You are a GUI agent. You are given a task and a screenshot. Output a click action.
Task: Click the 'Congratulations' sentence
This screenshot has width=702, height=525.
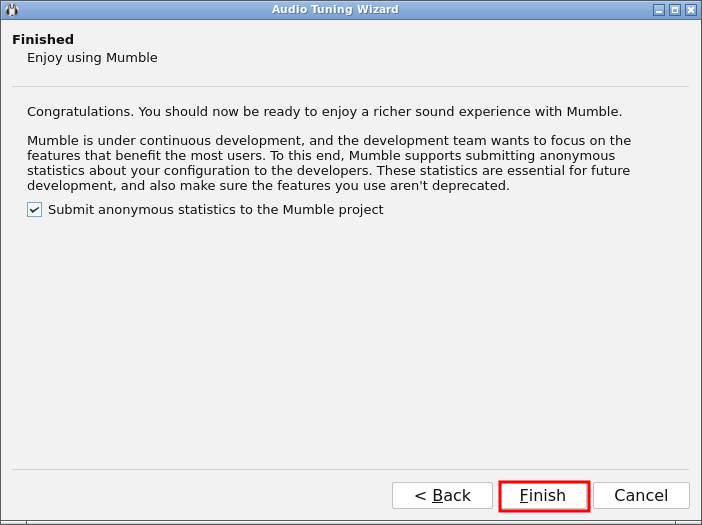[324, 111]
